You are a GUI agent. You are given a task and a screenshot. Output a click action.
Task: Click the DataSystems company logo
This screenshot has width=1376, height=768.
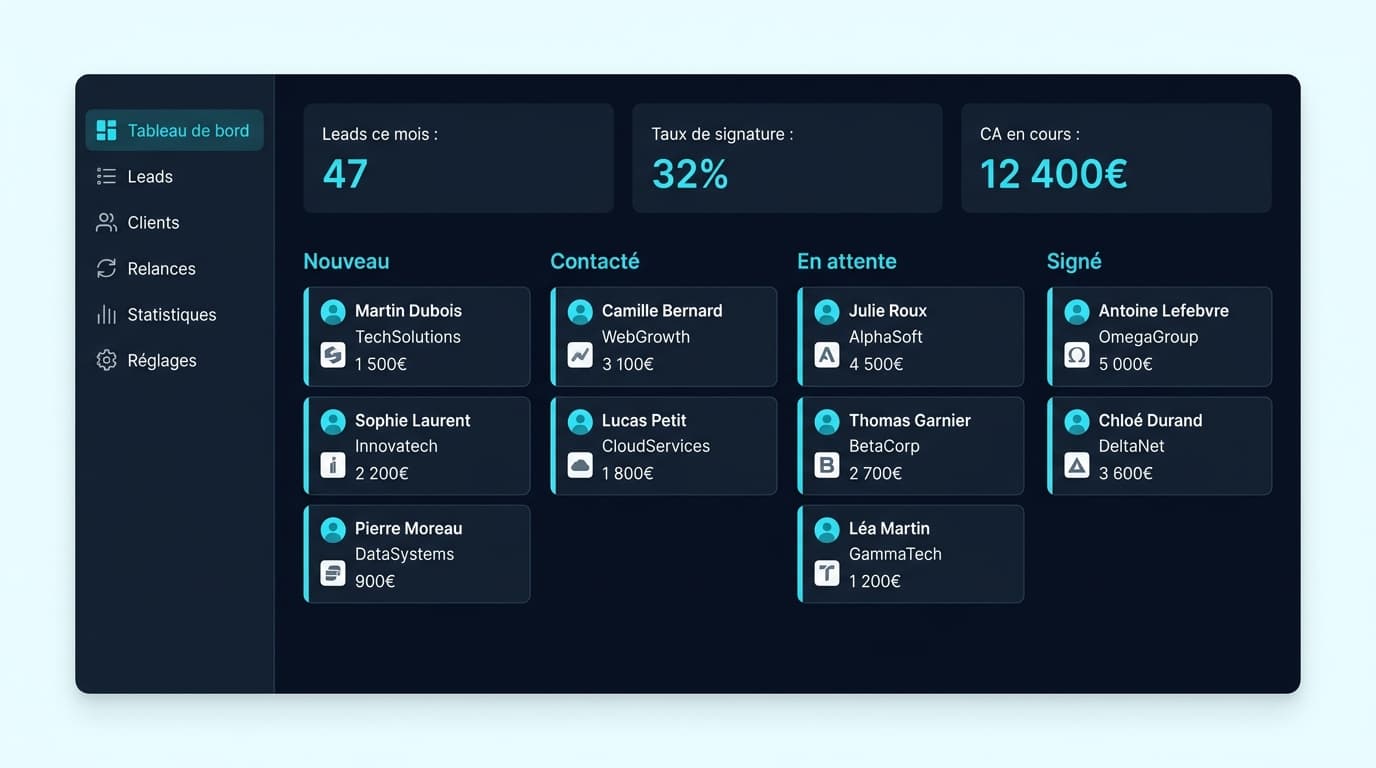click(333, 572)
